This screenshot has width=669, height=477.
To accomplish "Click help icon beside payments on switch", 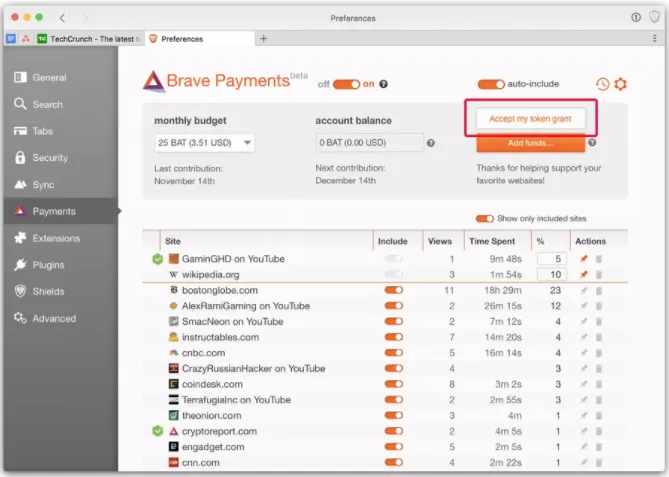I will pyautogui.click(x=384, y=84).
